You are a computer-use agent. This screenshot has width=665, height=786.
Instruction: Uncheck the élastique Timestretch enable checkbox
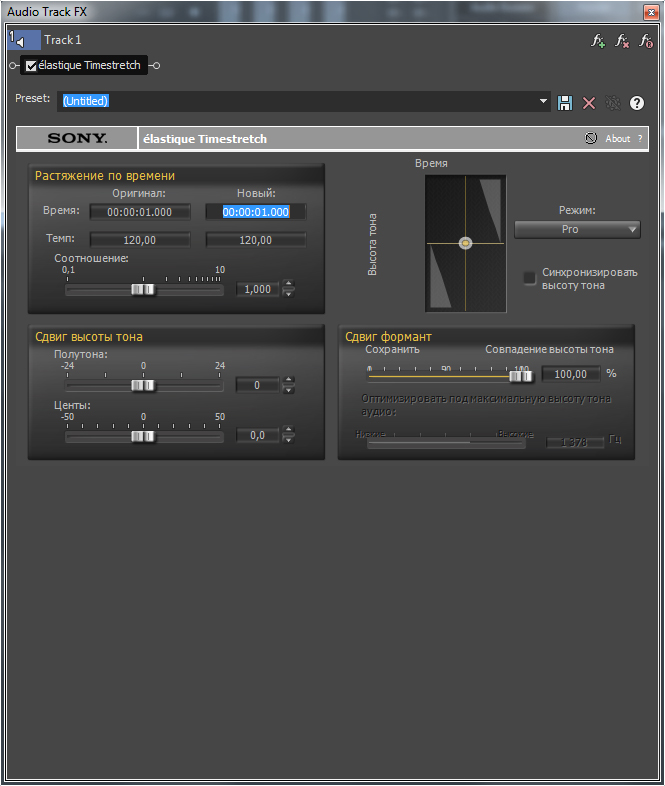31,66
